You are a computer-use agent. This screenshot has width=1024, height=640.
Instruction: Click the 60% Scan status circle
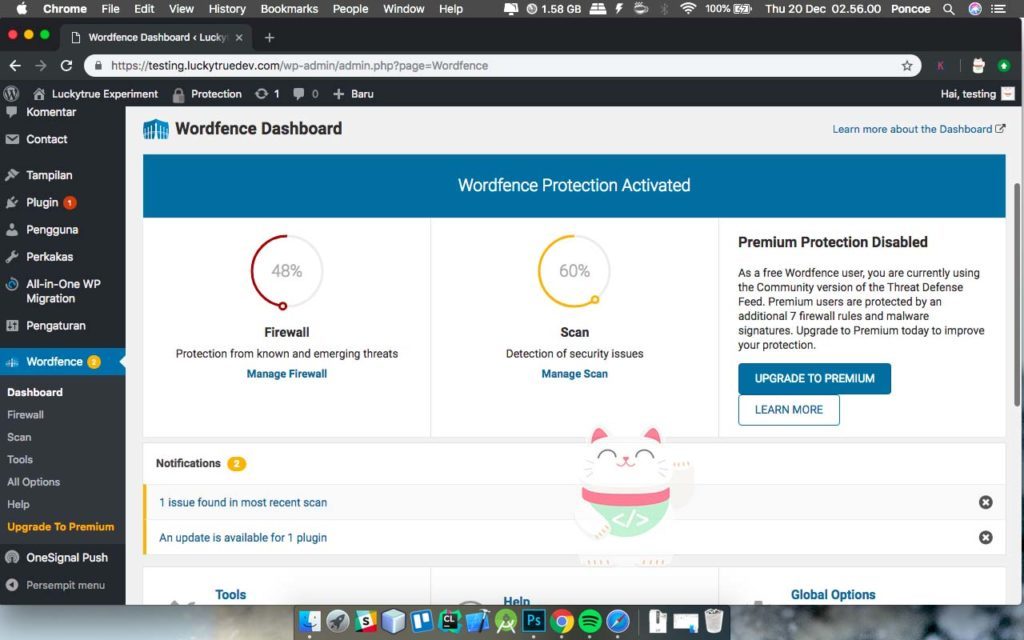(574, 271)
